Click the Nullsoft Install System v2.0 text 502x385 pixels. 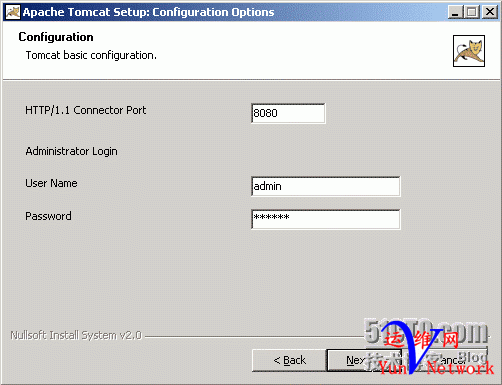76,335
